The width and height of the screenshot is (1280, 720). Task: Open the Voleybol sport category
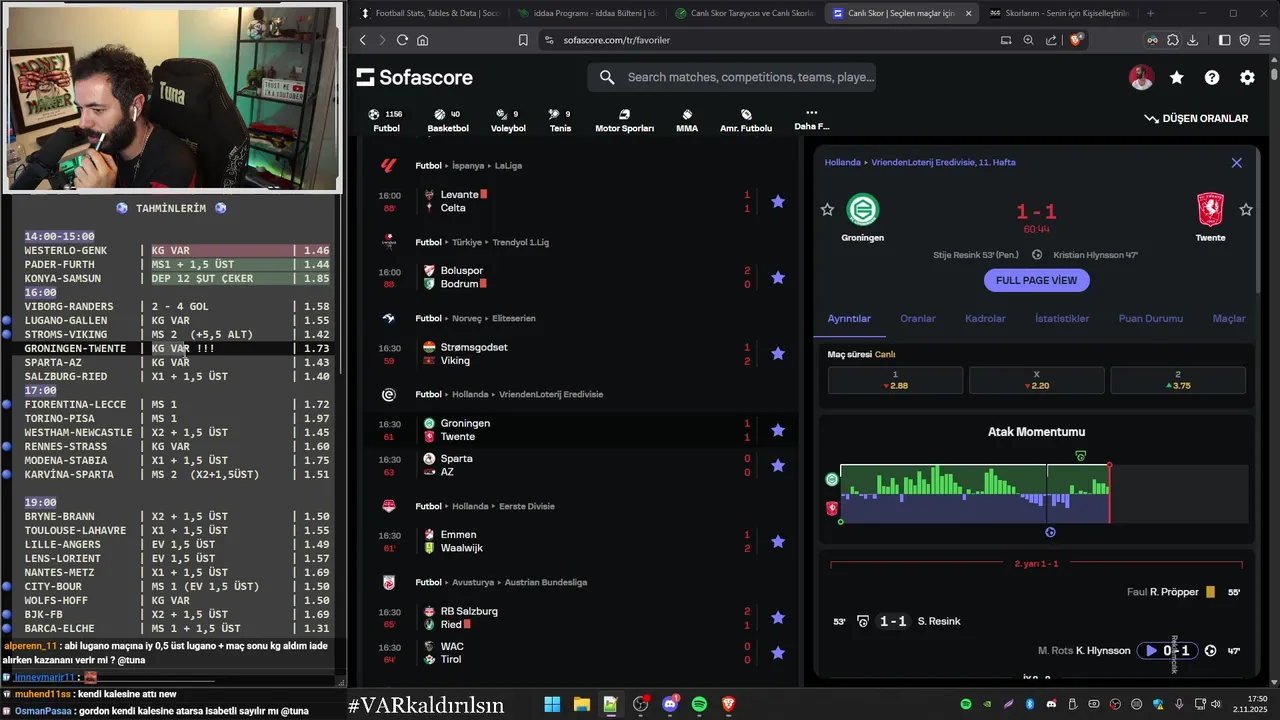508,121
